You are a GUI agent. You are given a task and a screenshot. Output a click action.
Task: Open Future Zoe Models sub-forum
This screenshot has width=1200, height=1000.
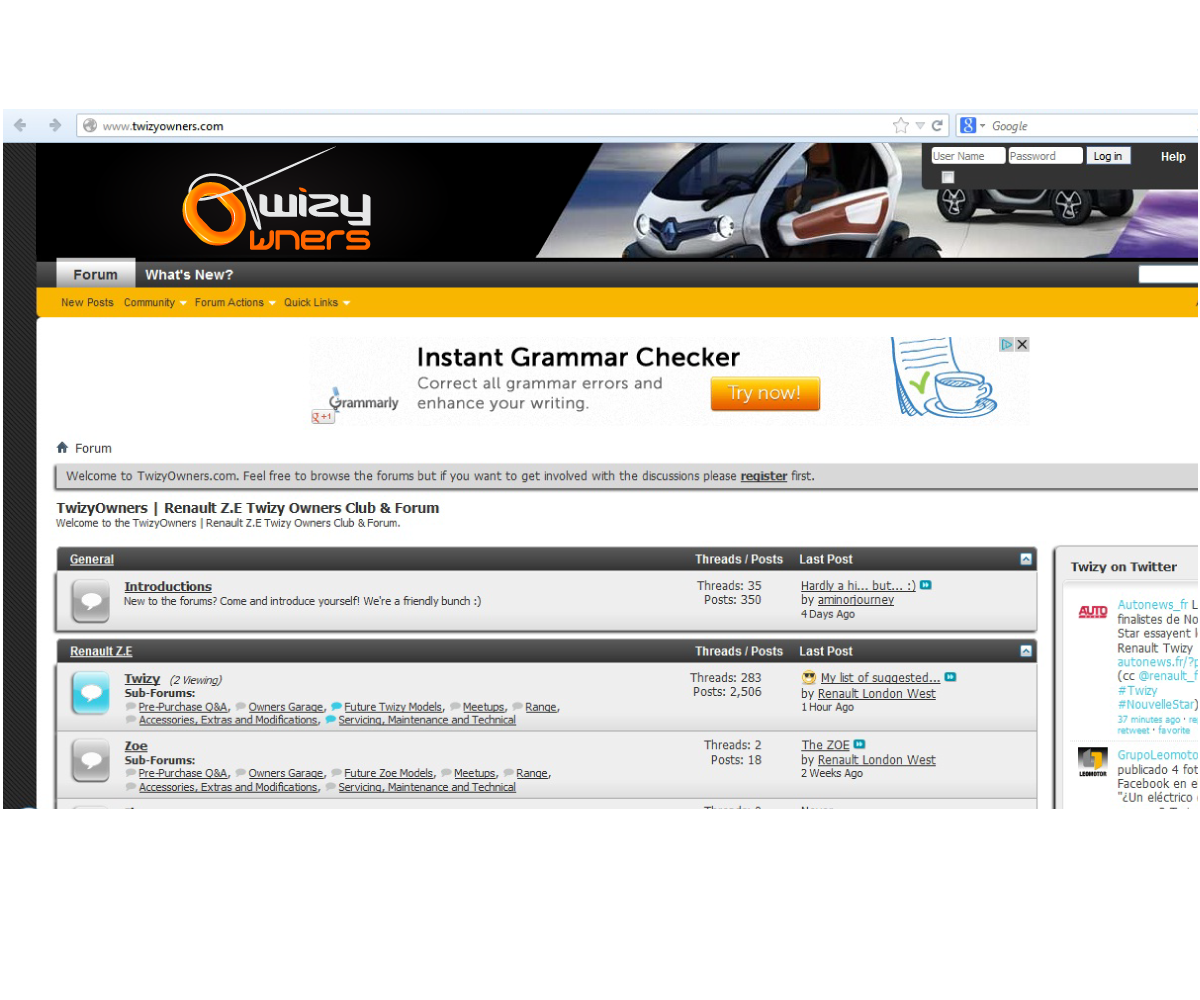(389, 773)
